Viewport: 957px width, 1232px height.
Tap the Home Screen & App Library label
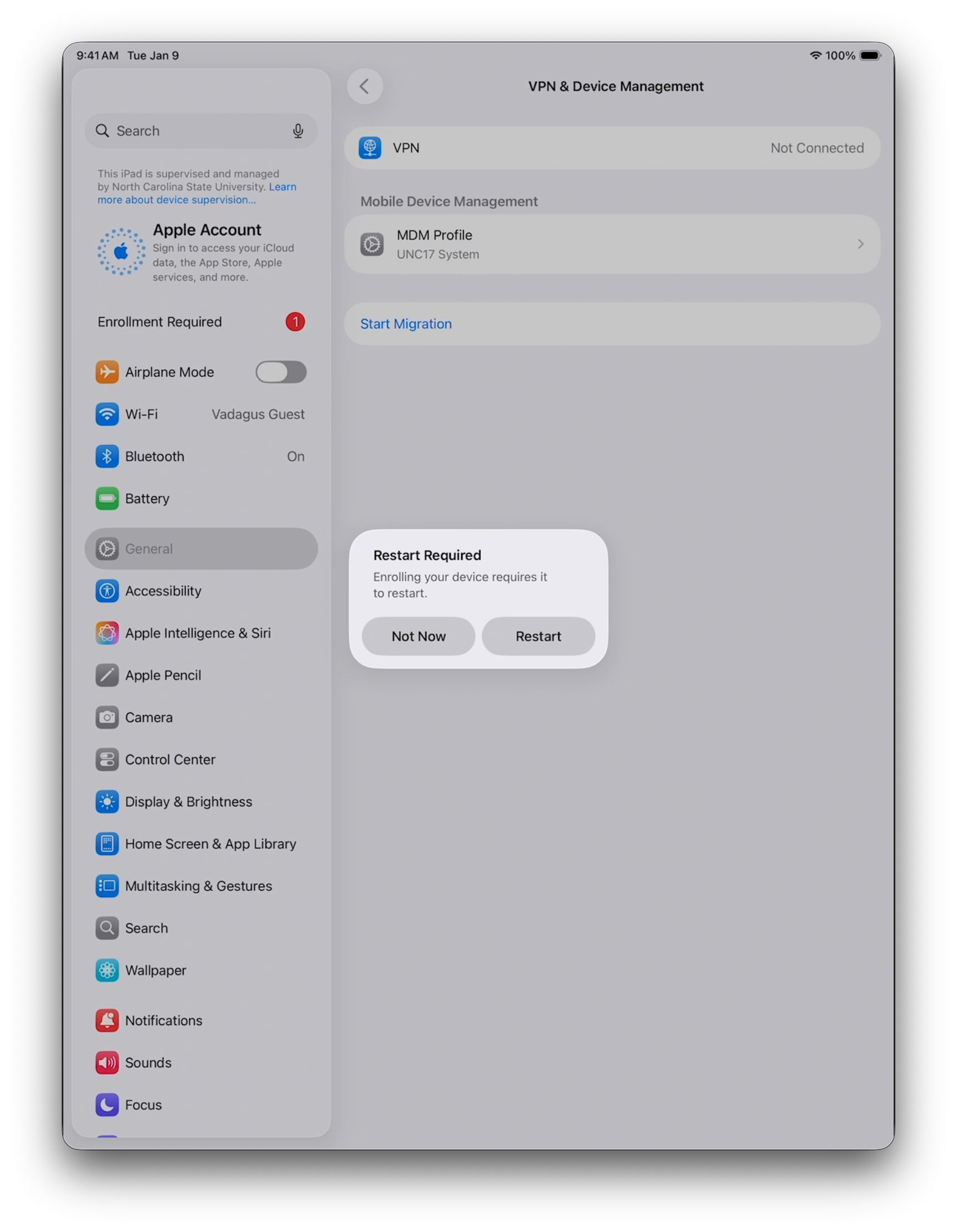tap(211, 846)
